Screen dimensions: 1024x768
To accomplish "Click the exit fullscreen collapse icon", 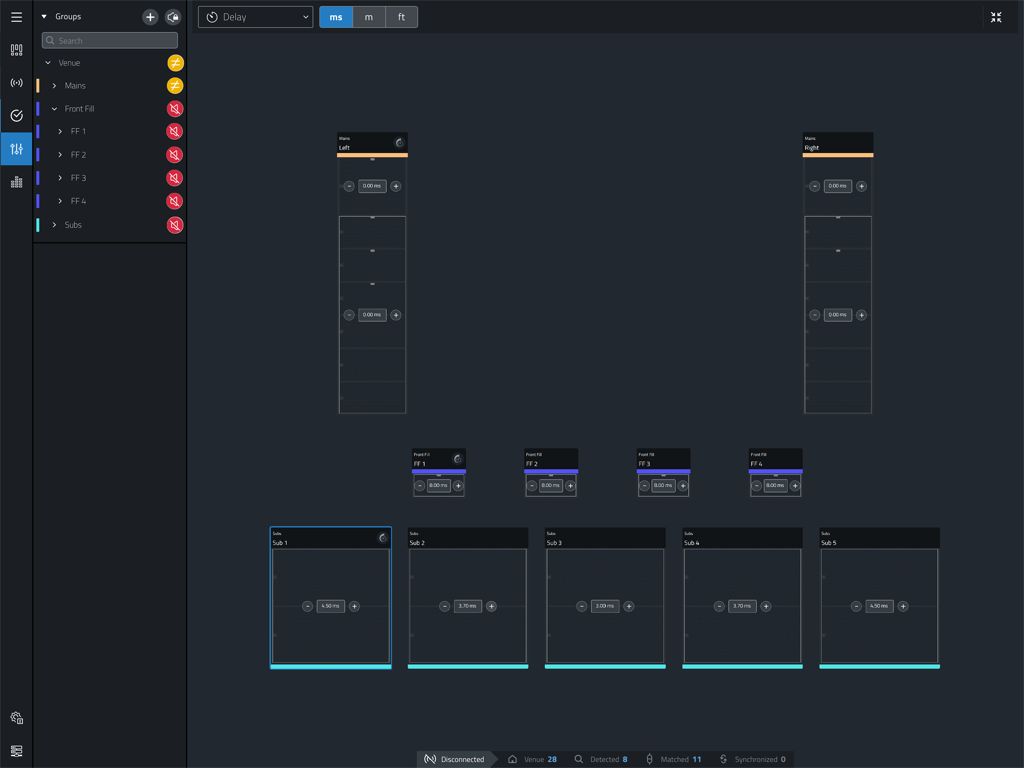I will pyautogui.click(x=996, y=17).
